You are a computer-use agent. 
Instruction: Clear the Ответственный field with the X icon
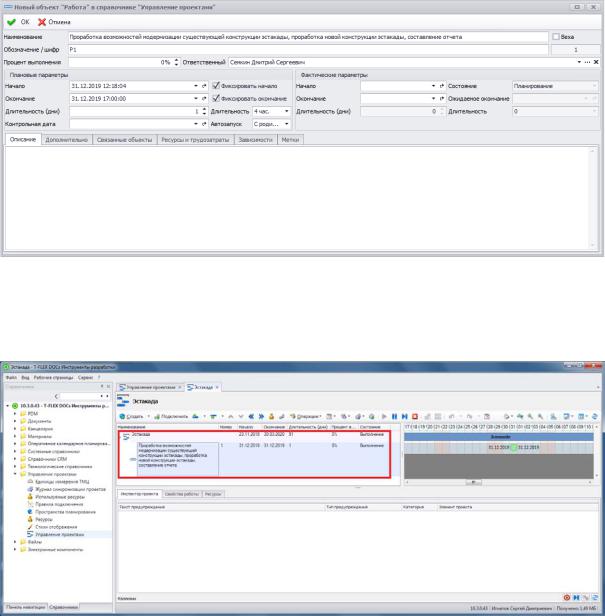tap(596, 62)
